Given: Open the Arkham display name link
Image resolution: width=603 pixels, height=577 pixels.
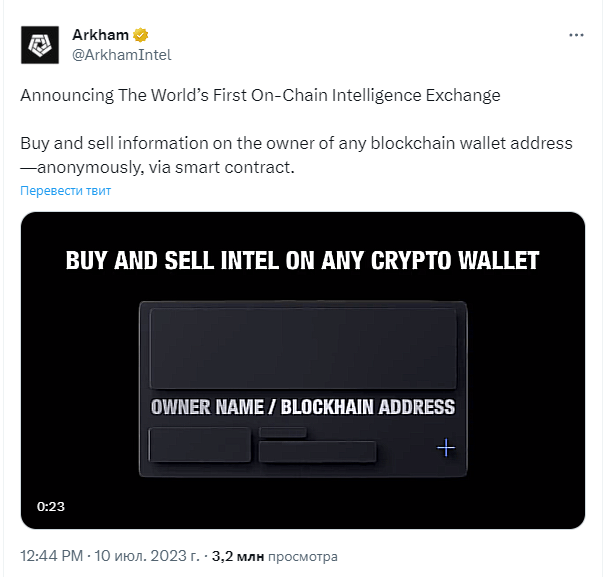Looking at the screenshot, I should pyautogui.click(x=100, y=35).
